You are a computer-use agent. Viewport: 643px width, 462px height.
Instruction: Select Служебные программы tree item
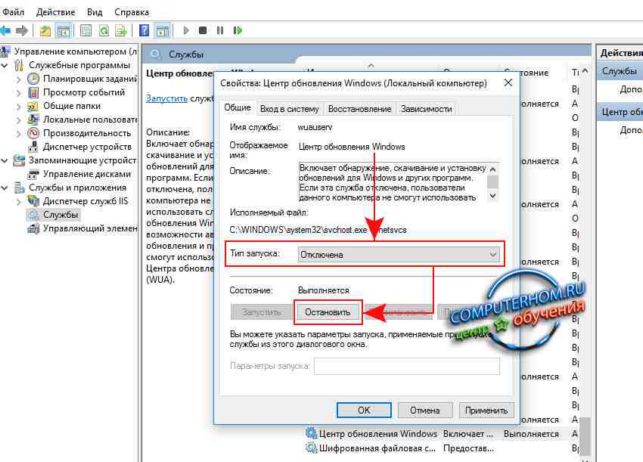(x=79, y=65)
